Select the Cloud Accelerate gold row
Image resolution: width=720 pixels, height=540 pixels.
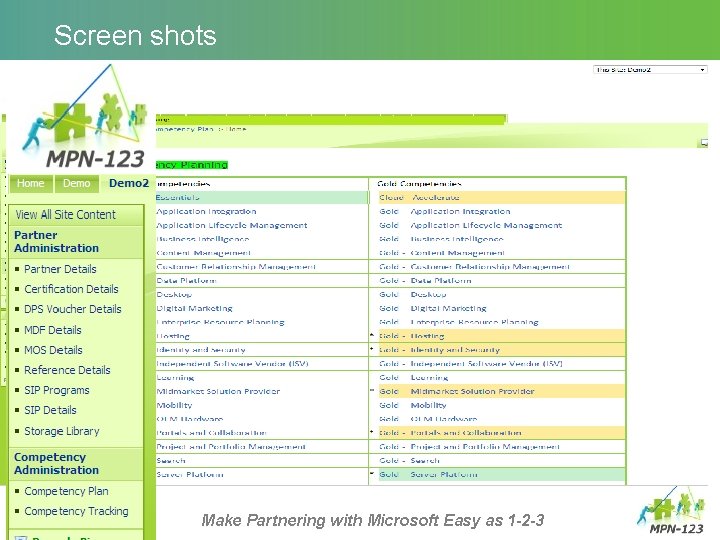[x=502, y=197]
